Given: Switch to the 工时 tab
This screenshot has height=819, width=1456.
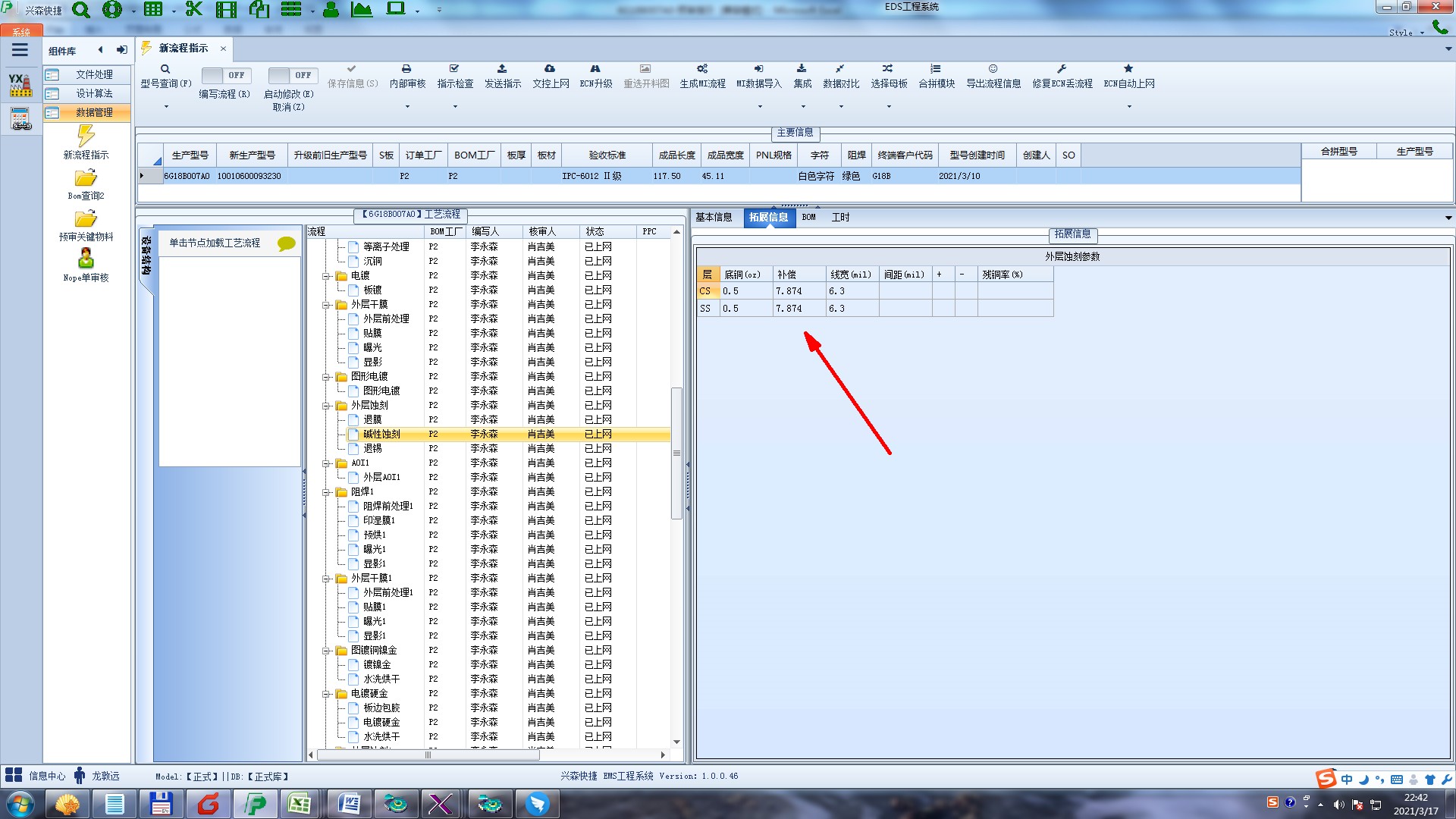Looking at the screenshot, I should click(x=840, y=218).
